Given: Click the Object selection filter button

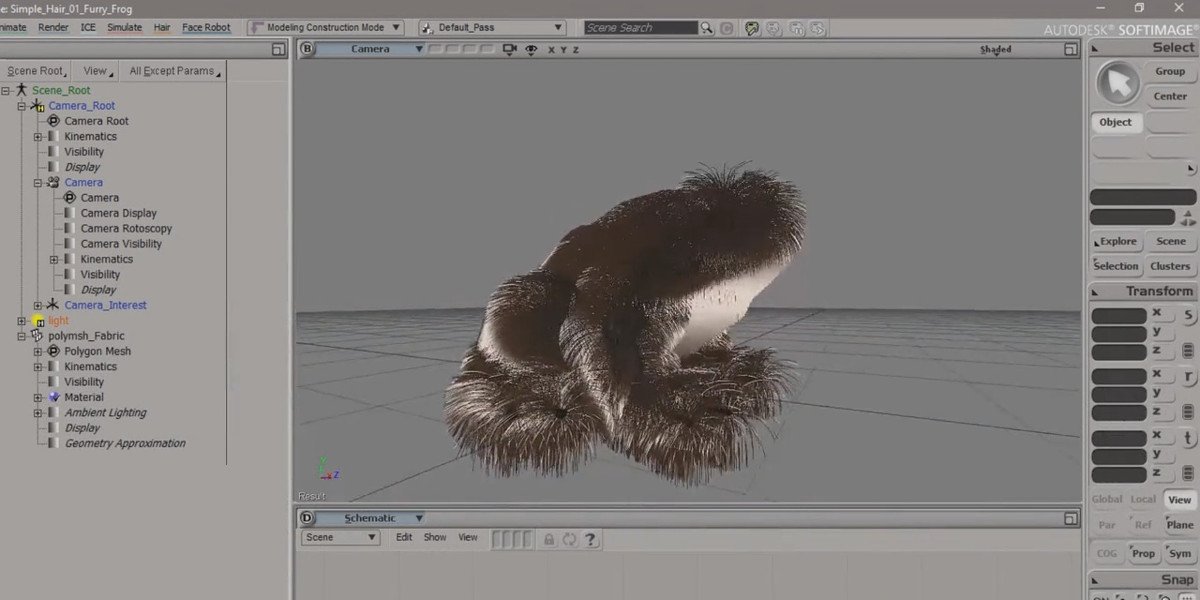Looking at the screenshot, I should [1116, 123].
